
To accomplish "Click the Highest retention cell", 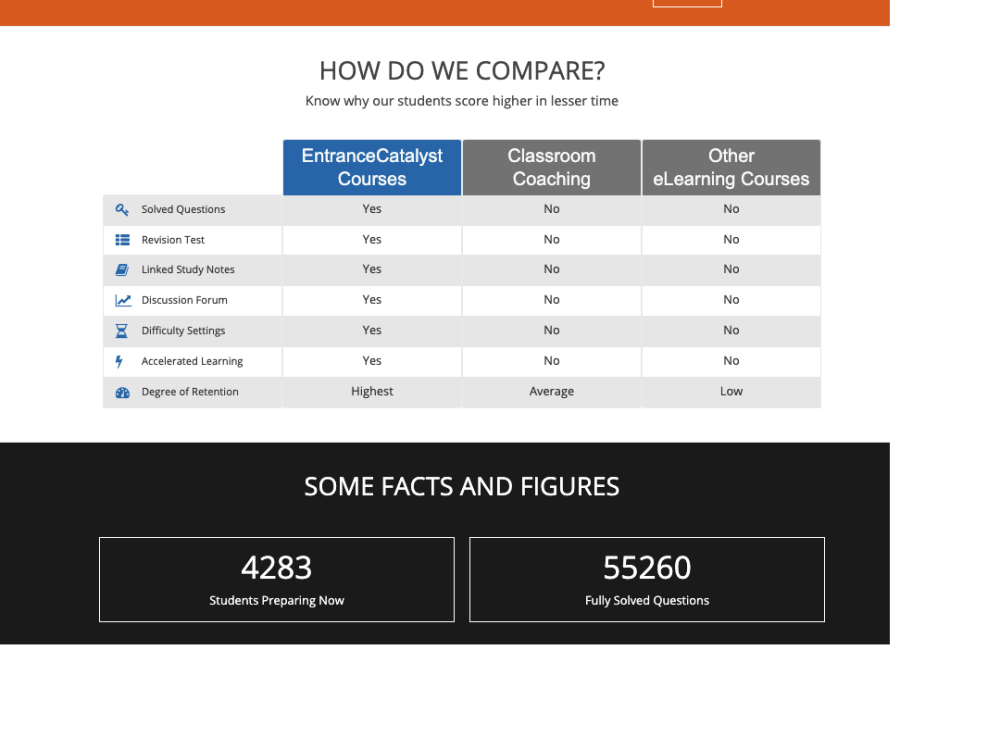I will (x=372, y=392).
